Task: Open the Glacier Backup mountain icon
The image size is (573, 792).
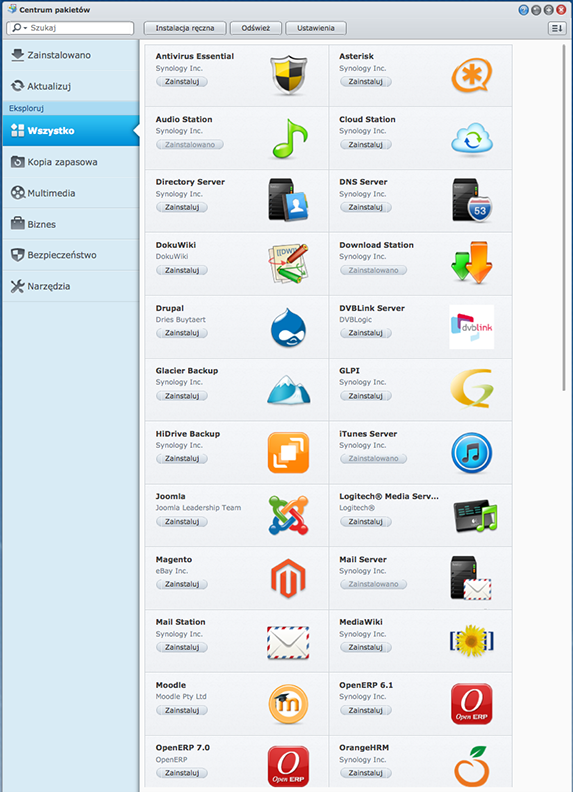Action: click(x=289, y=389)
